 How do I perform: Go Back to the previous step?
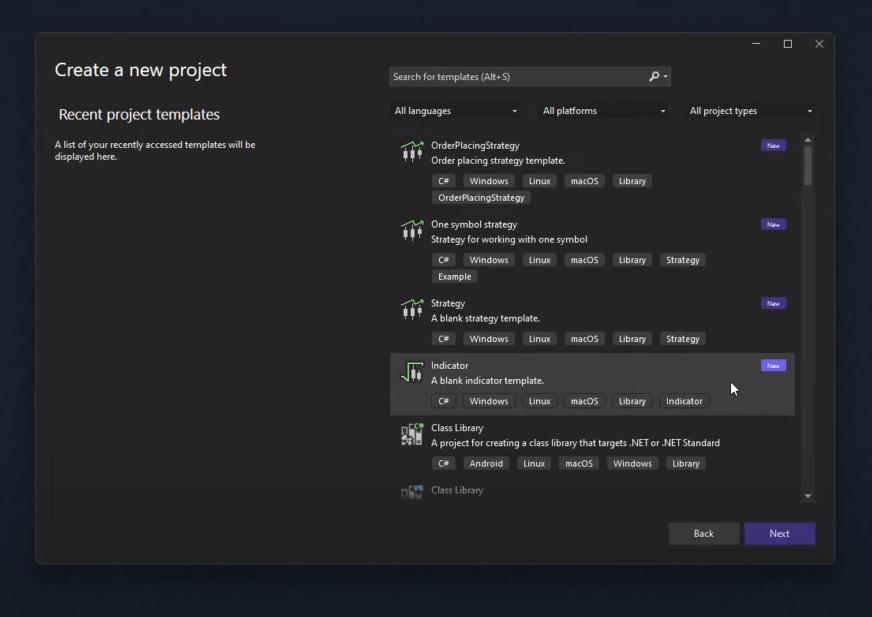(x=704, y=534)
